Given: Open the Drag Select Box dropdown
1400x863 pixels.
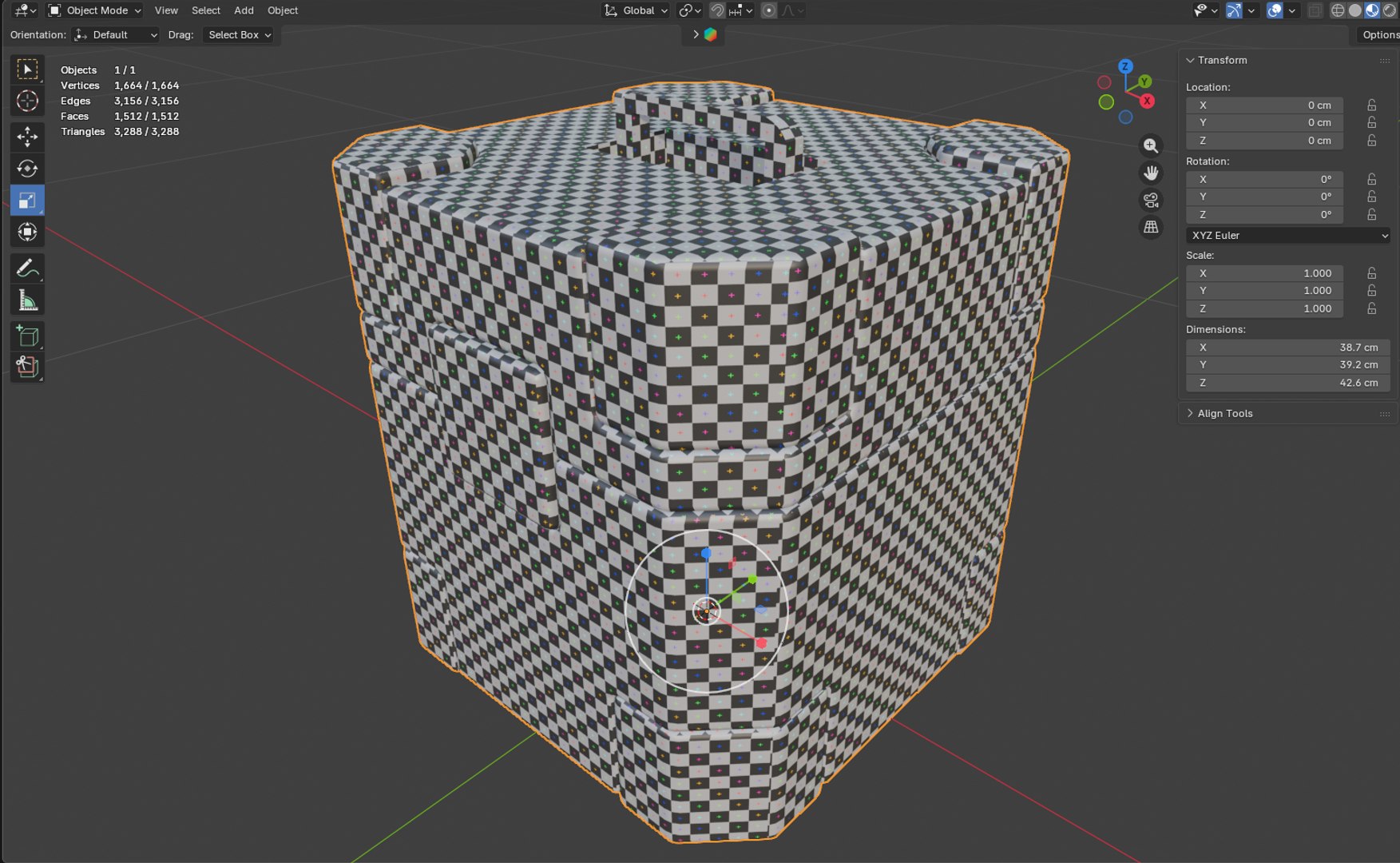Looking at the screenshot, I should [239, 35].
